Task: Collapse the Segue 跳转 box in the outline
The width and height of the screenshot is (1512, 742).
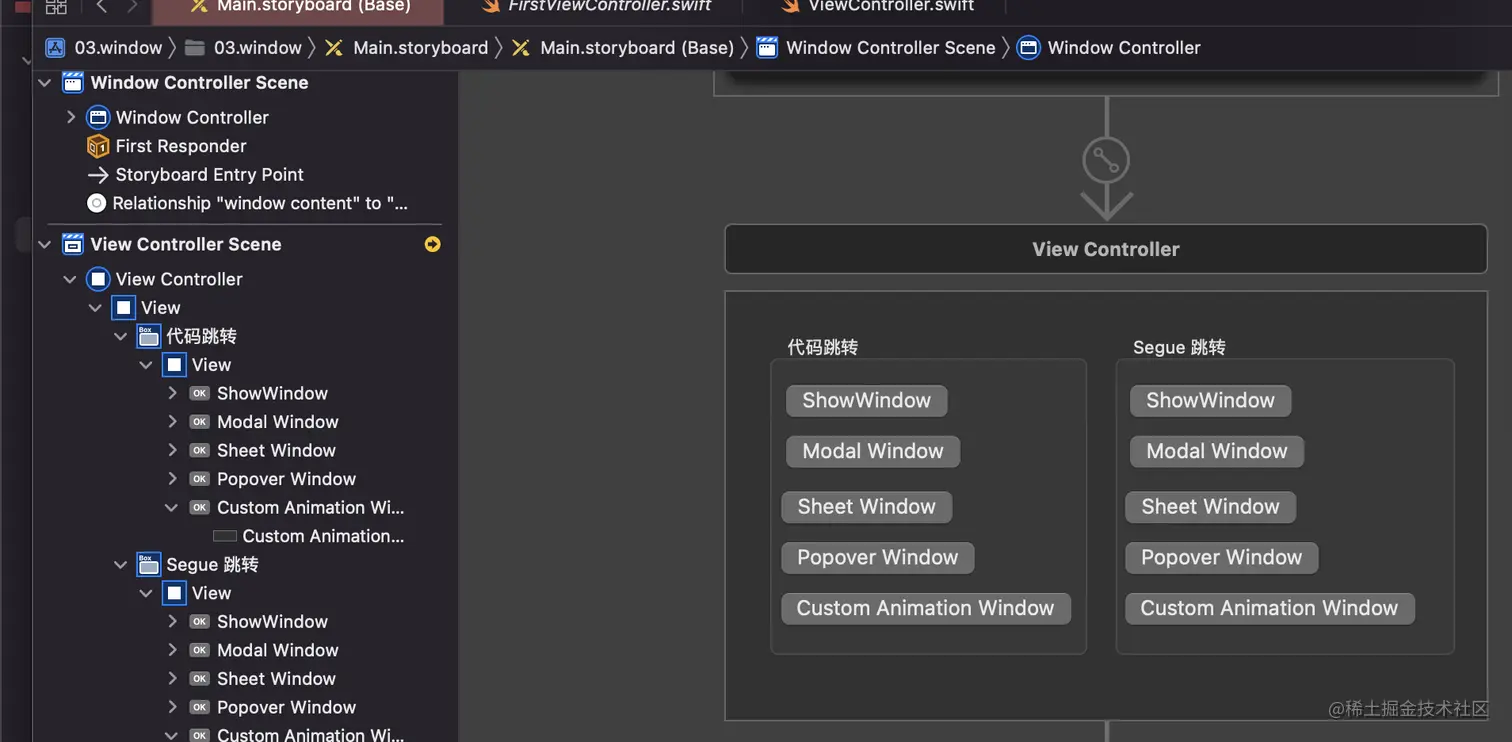Action: tap(121, 565)
